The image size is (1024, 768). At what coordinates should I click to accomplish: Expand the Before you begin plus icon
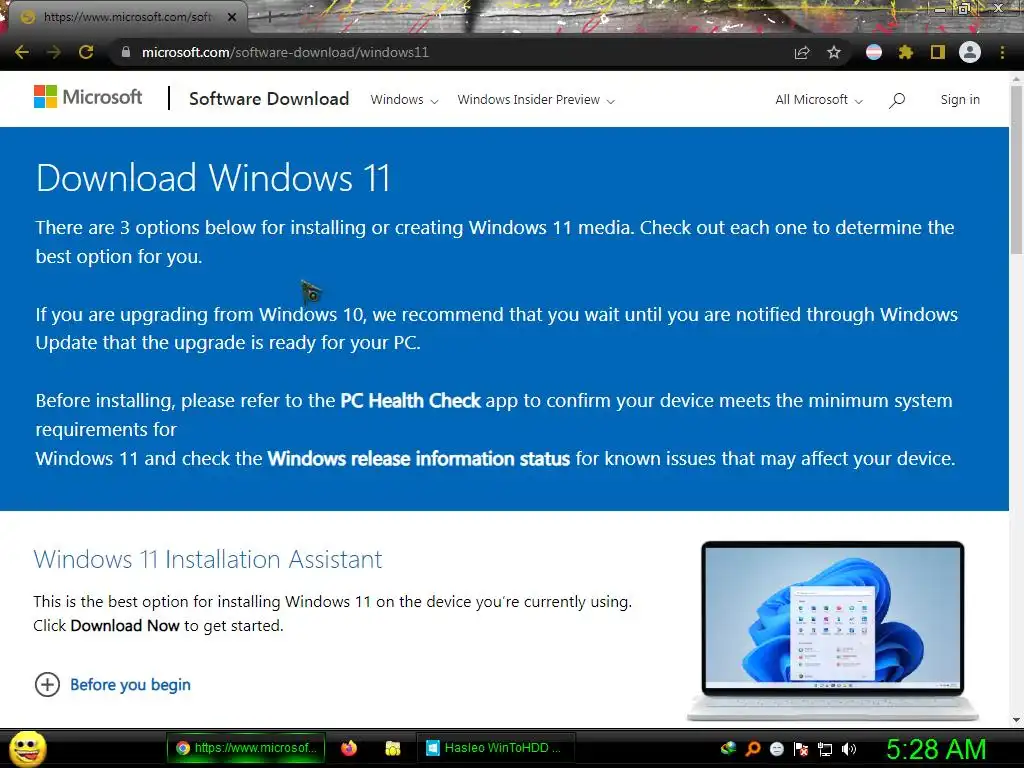click(x=47, y=684)
